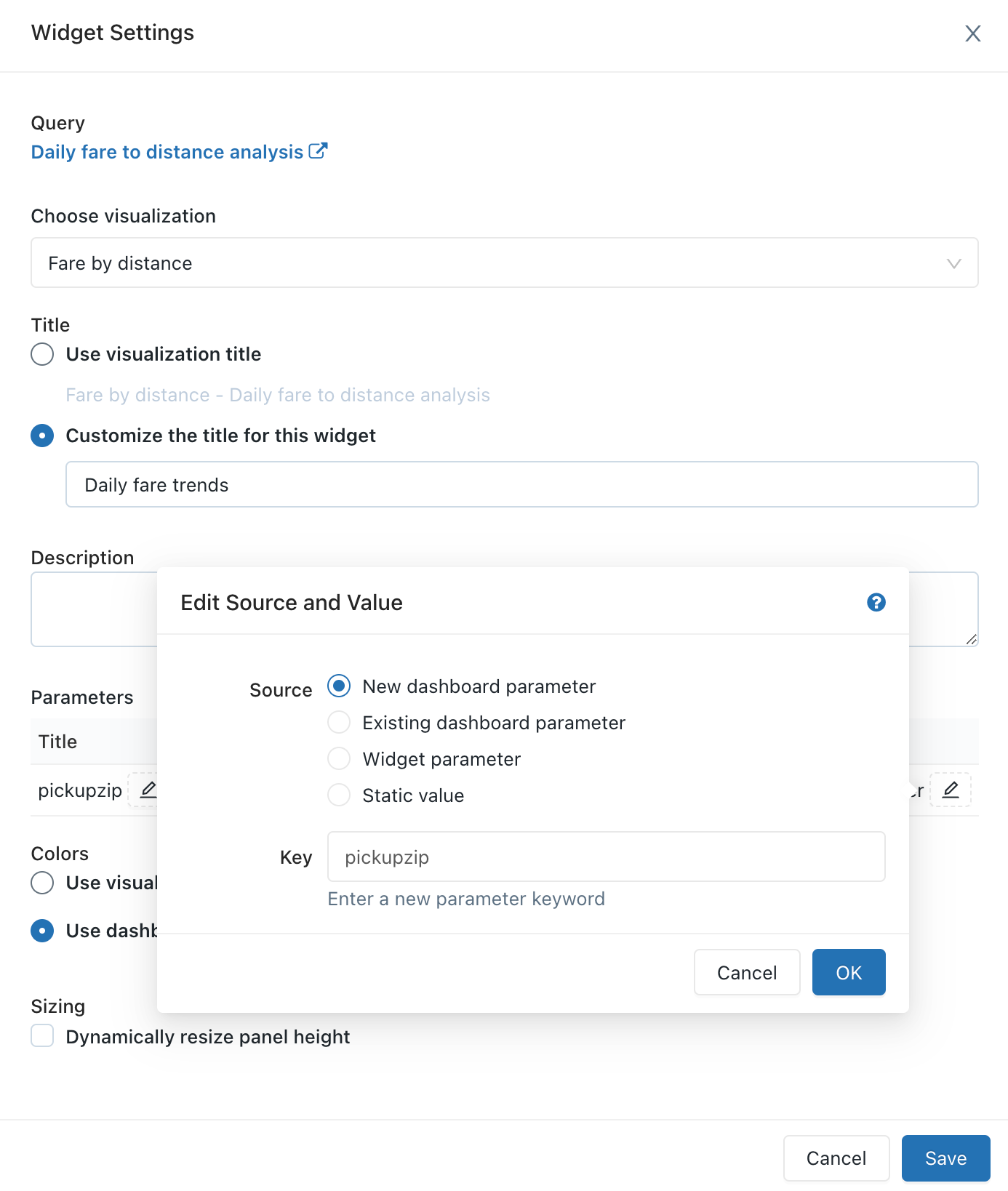The height and width of the screenshot is (1191, 1008).
Task: Click the external link icon next to query name
Action: (318, 151)
